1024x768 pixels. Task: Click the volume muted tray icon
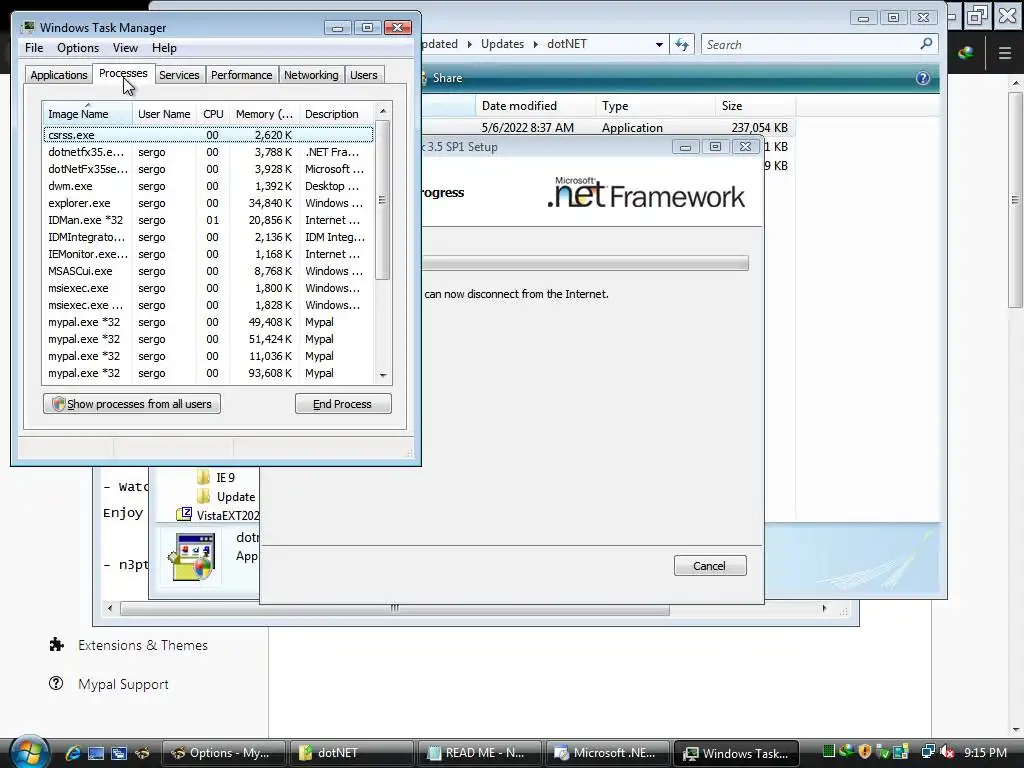click(x=948, y=752)
